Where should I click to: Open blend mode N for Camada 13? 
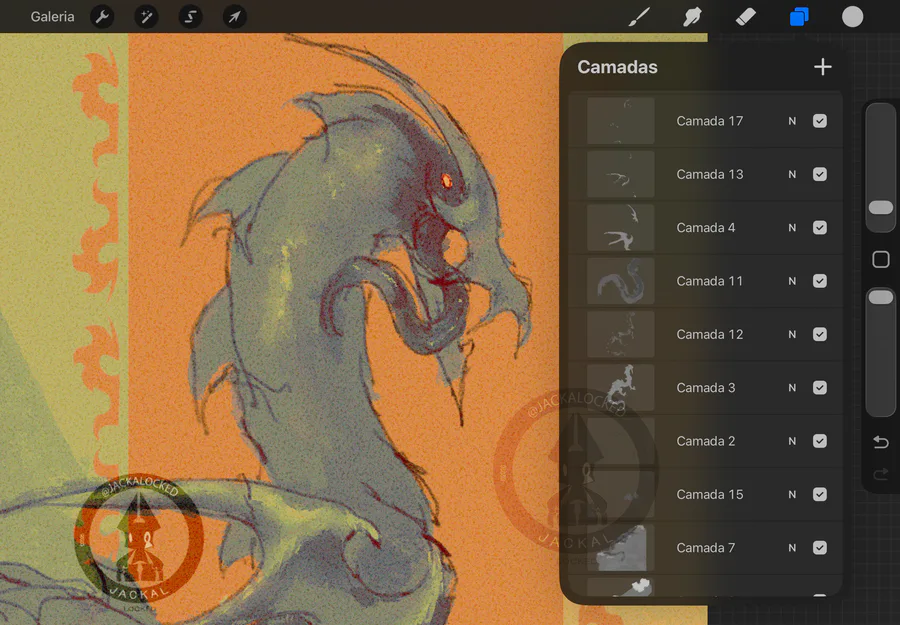(x=792, y=174)
